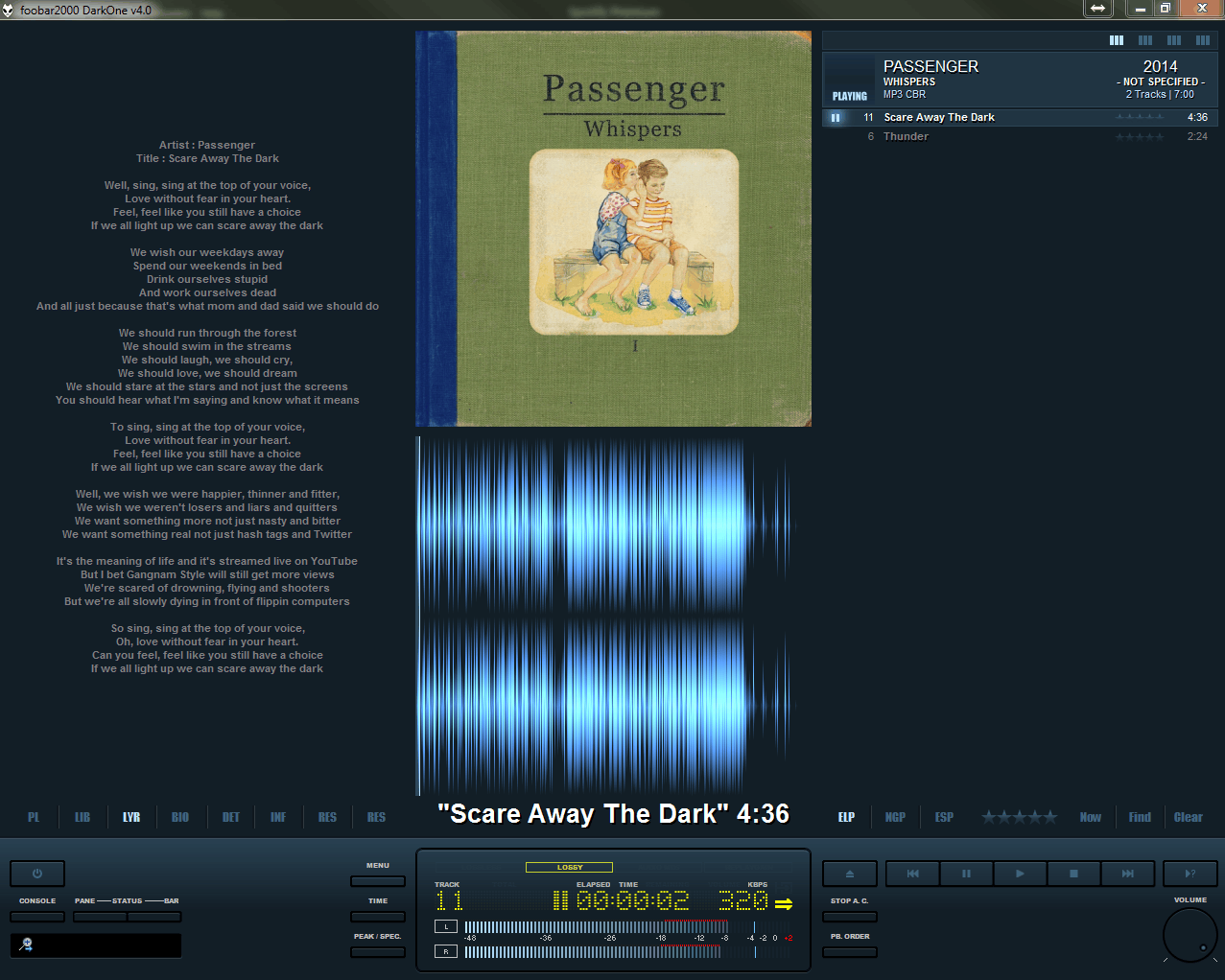Click the 320 KBPS readout
Viewport: 1225px width, 980px height.
click(x=743, y=900)
